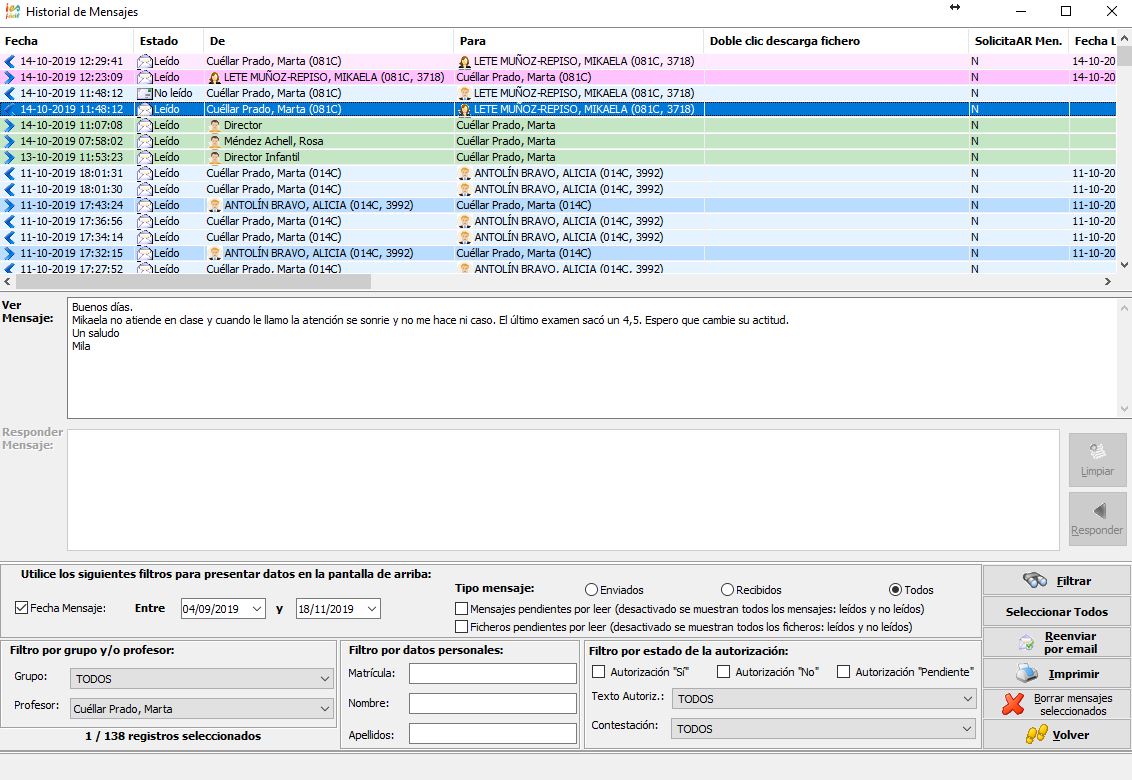
Task: Click the Matrícula input field
Action: (492, 673)
